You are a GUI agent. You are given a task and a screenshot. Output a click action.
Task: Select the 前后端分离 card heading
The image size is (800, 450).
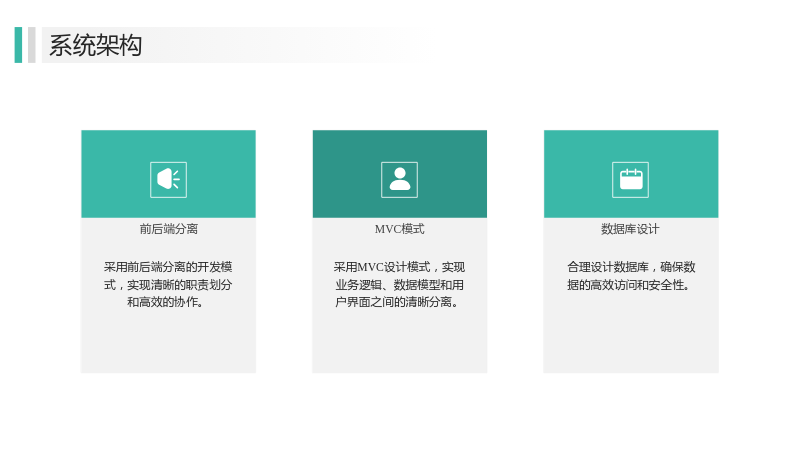point(168,229)
